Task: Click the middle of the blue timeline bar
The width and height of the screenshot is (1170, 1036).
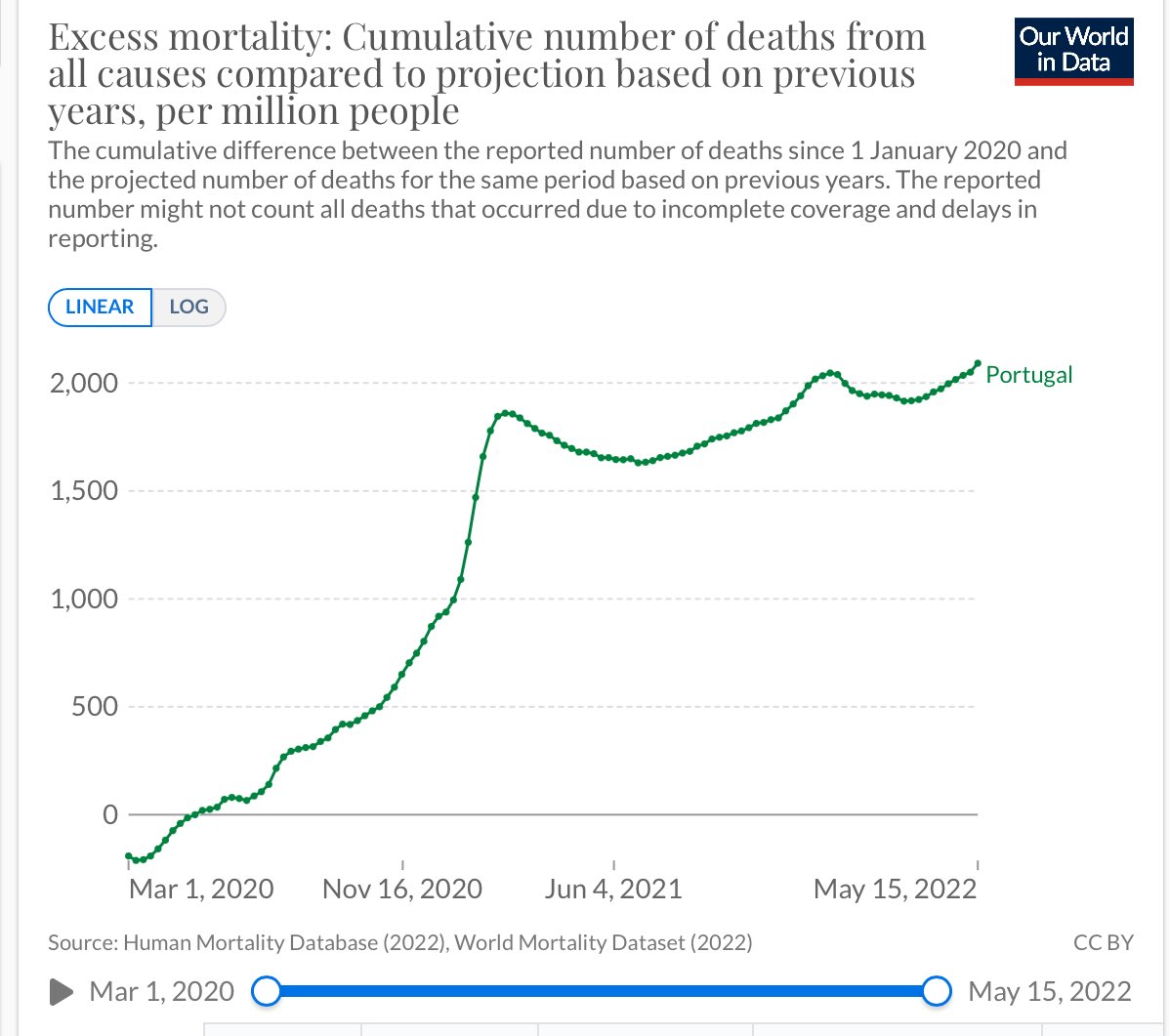Action: click(601, 992)
